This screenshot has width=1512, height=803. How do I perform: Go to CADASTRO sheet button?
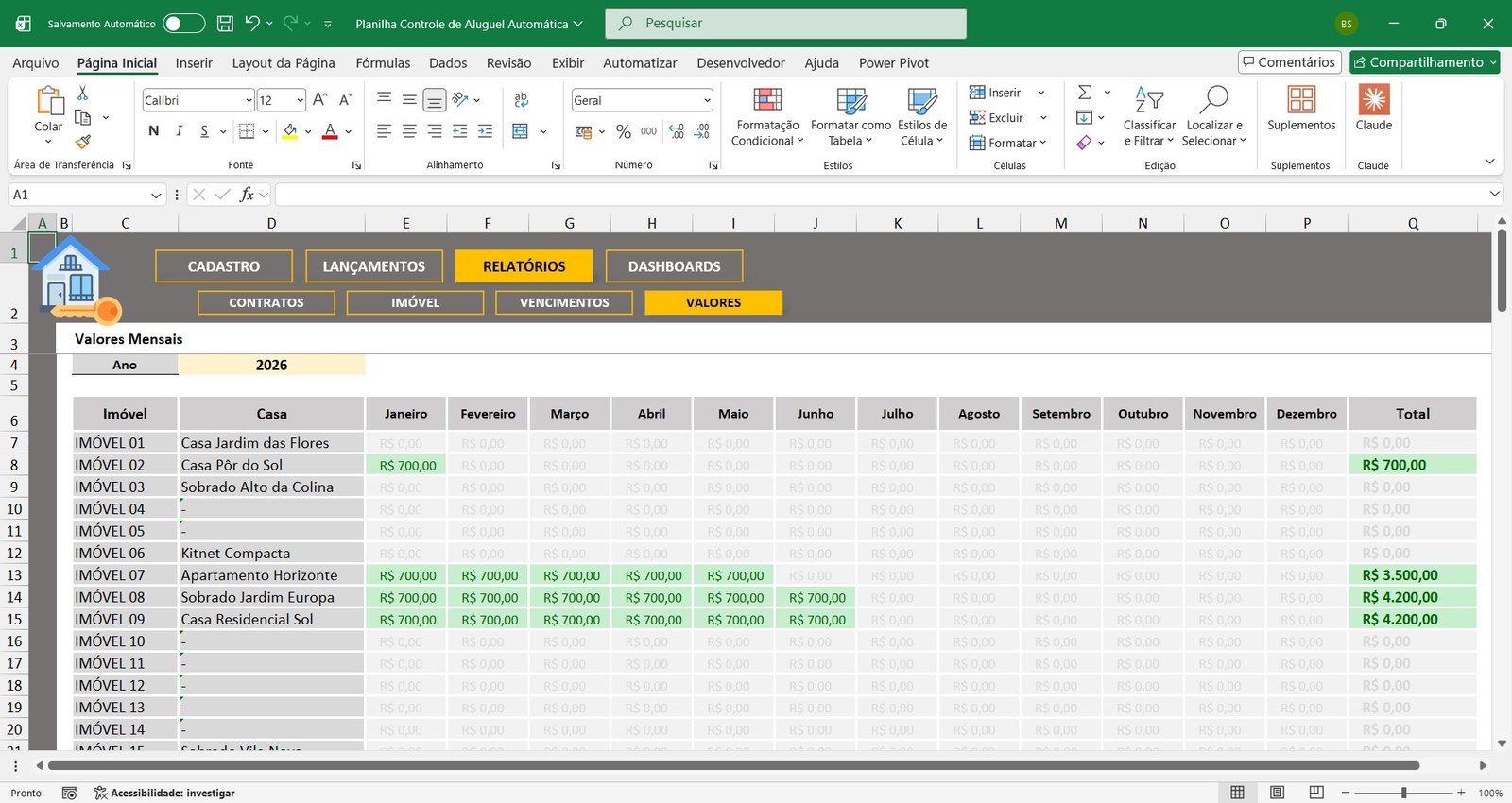pos(224,266)
